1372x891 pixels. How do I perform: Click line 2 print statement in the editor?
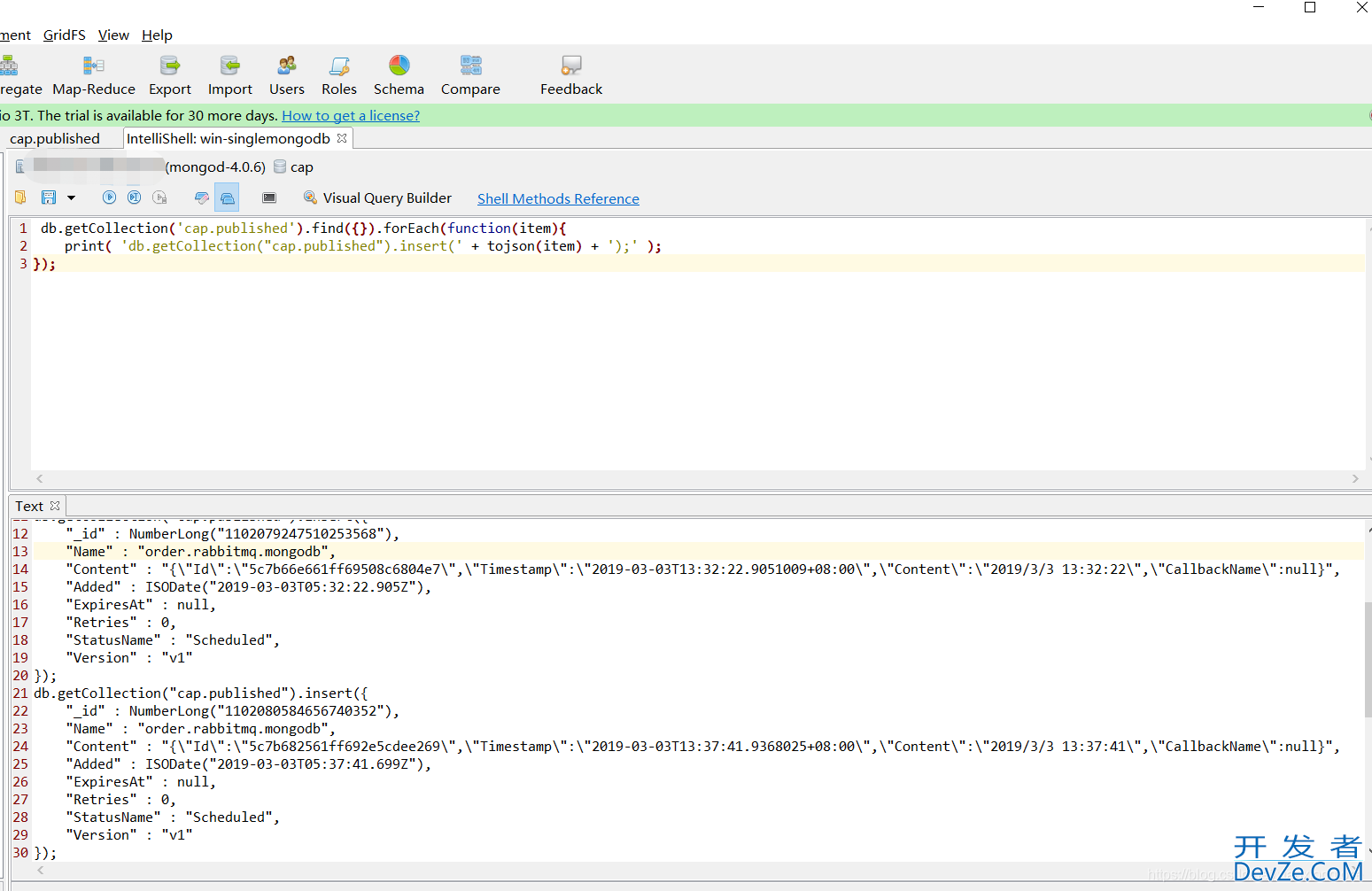click(363, 245)
